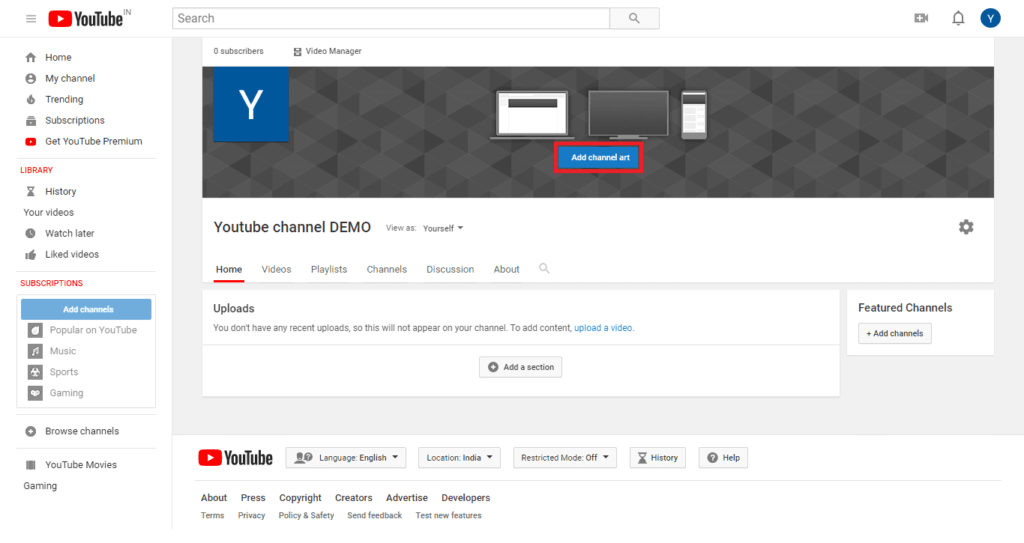
Task: Click the Sports channel icon
Action: (x=35, y=372)
